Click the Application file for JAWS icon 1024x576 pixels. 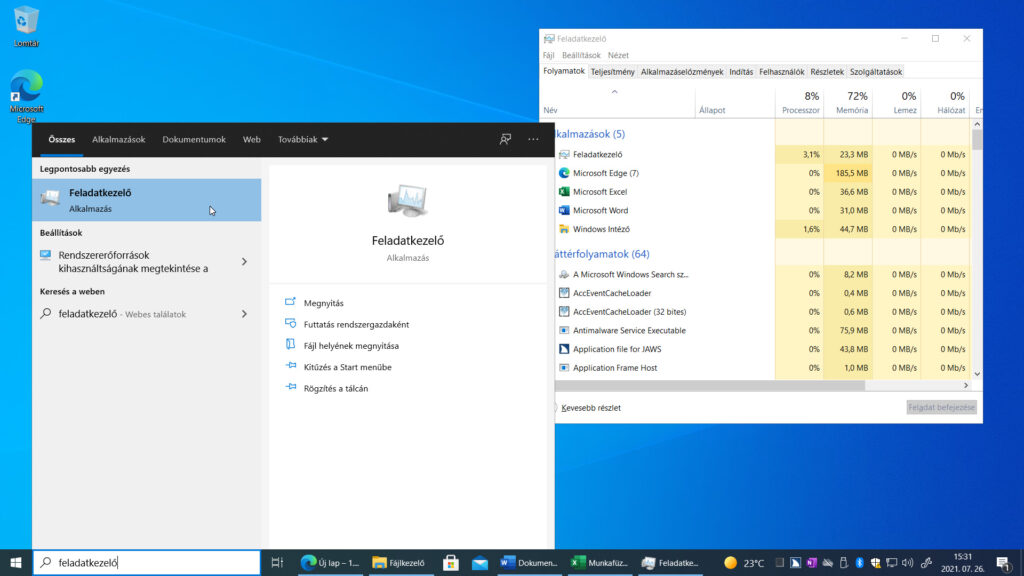point(564,349)
